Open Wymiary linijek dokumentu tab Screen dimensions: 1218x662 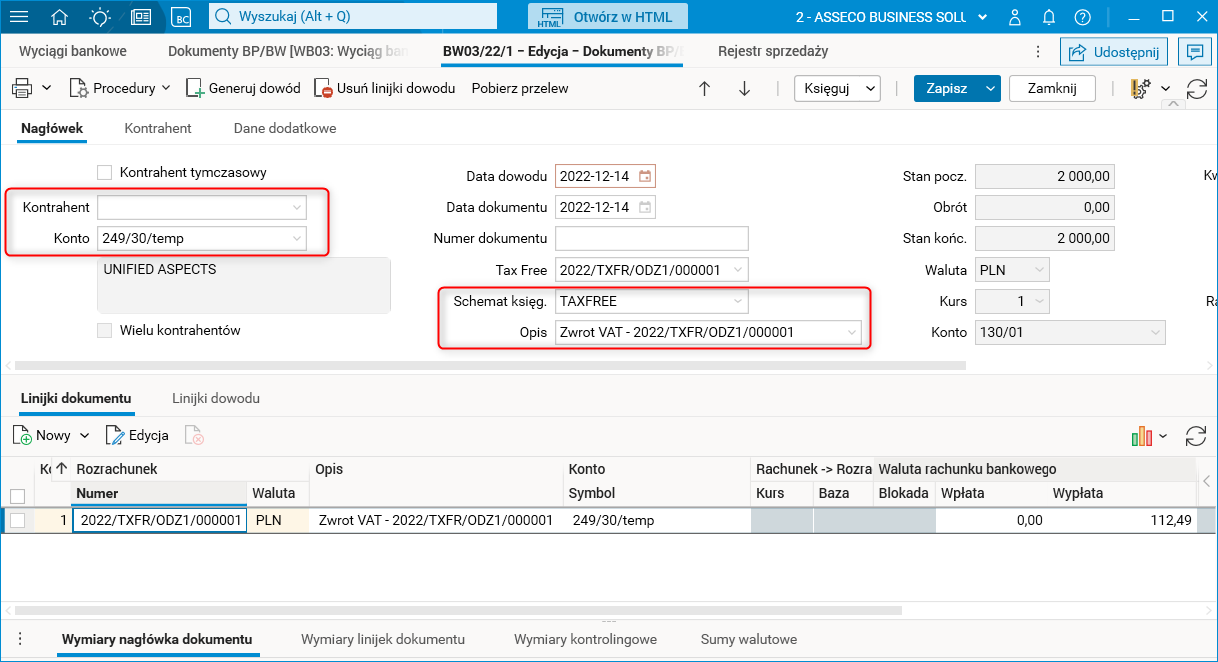383,639
